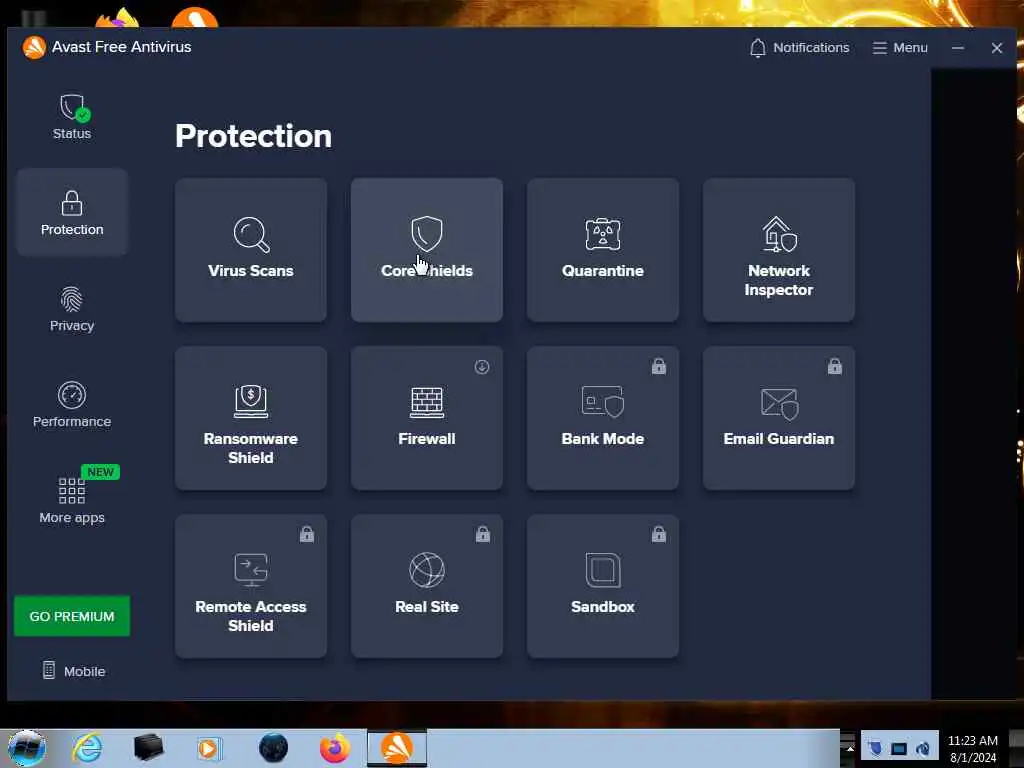1024x768 pixels.
Task: Minimize the Avast window
Action: [957, 48]
